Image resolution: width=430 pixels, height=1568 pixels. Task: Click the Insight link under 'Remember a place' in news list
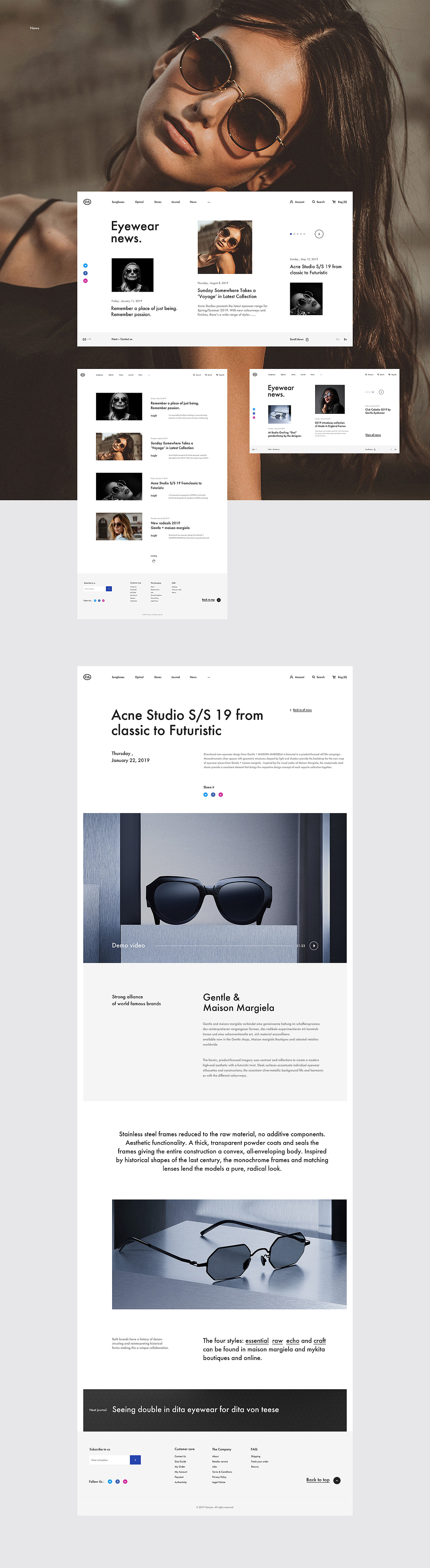(154, 416)
